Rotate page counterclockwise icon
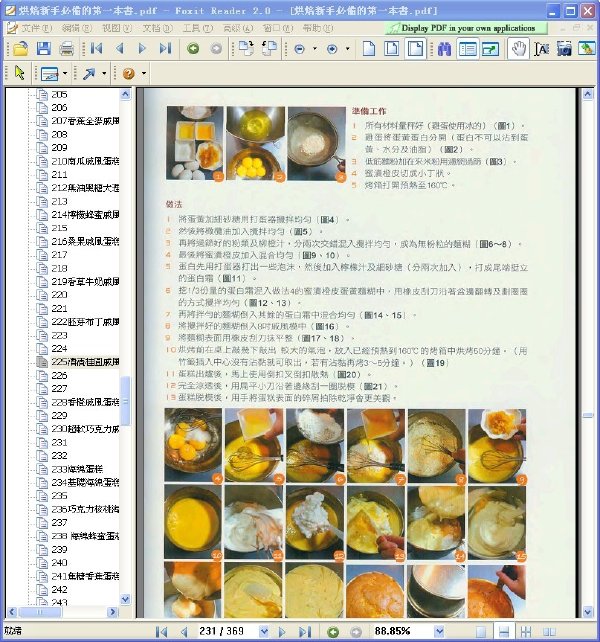600x642 pixels. pyautogui.click(x=269, y=49)
